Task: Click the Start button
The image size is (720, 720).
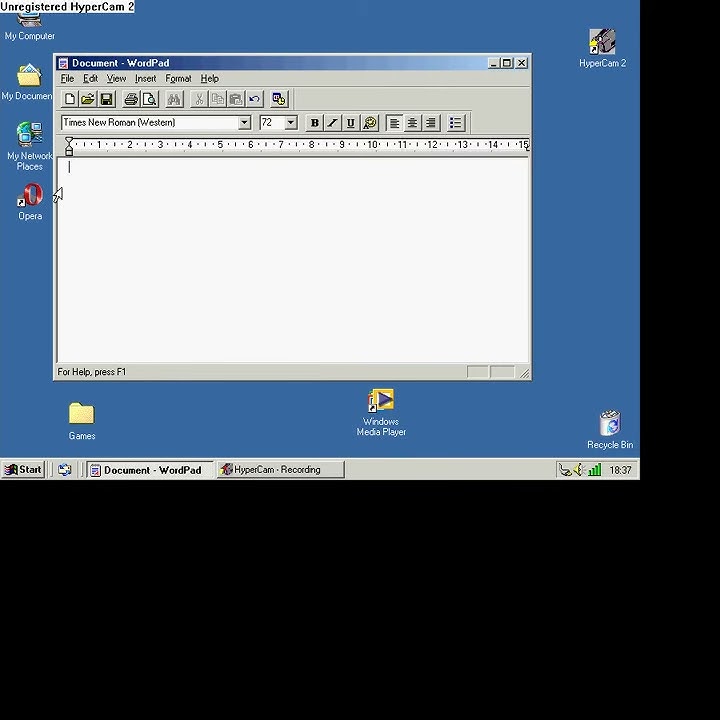Action: 23,469
